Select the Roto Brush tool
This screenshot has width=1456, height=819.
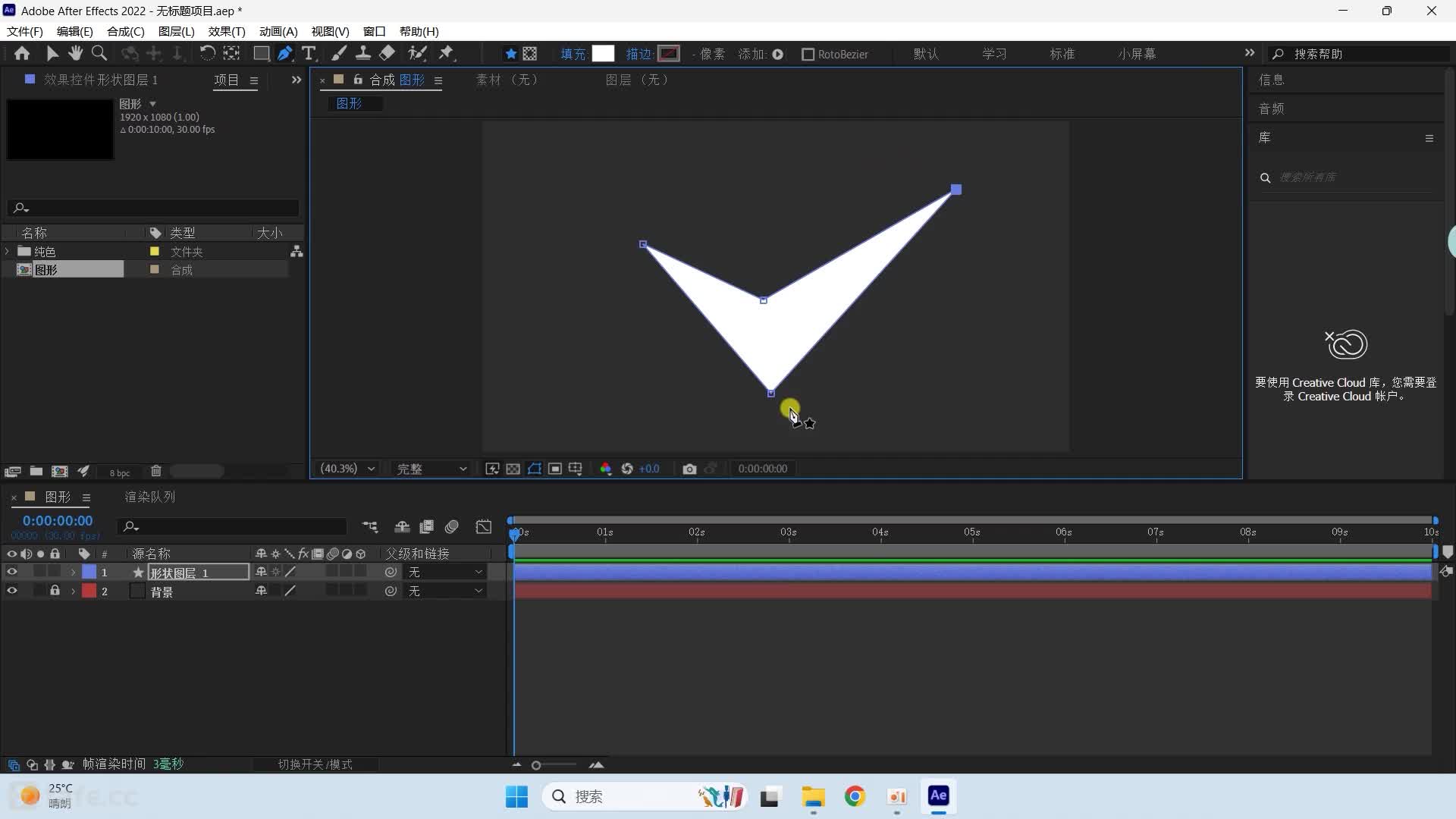(417, 53)
